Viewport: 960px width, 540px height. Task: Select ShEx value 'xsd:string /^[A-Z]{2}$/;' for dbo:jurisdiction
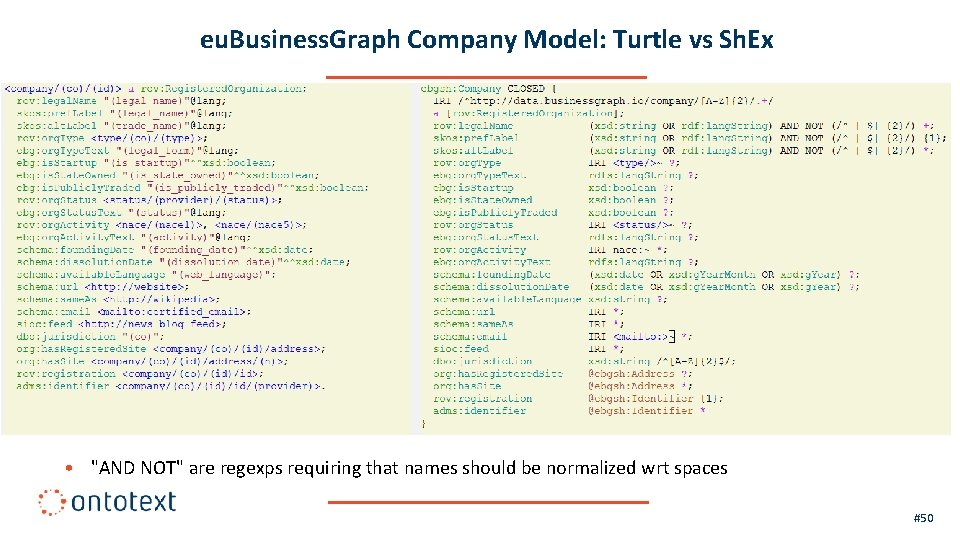(x=662, y=361)
